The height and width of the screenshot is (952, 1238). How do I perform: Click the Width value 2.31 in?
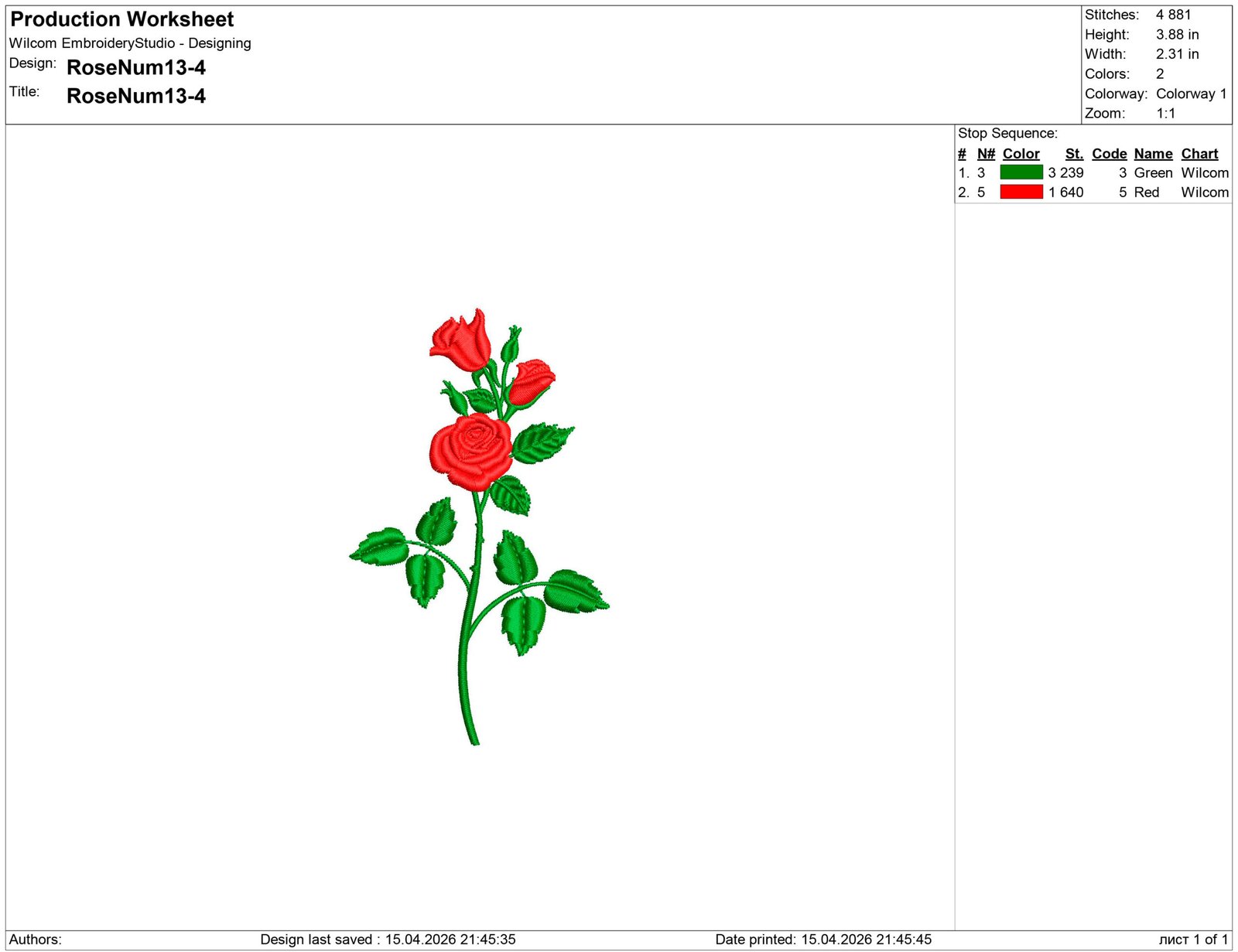[x=1177, y=54]
